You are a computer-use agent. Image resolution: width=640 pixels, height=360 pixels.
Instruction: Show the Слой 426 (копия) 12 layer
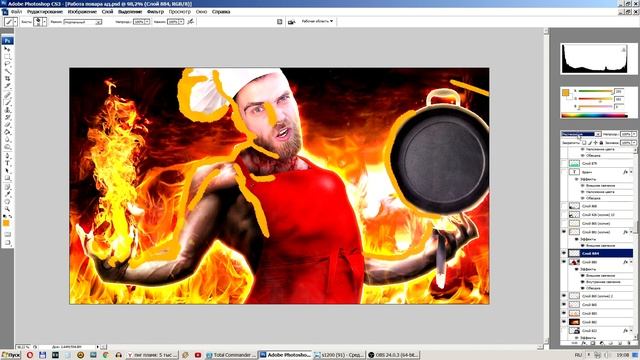563,215
